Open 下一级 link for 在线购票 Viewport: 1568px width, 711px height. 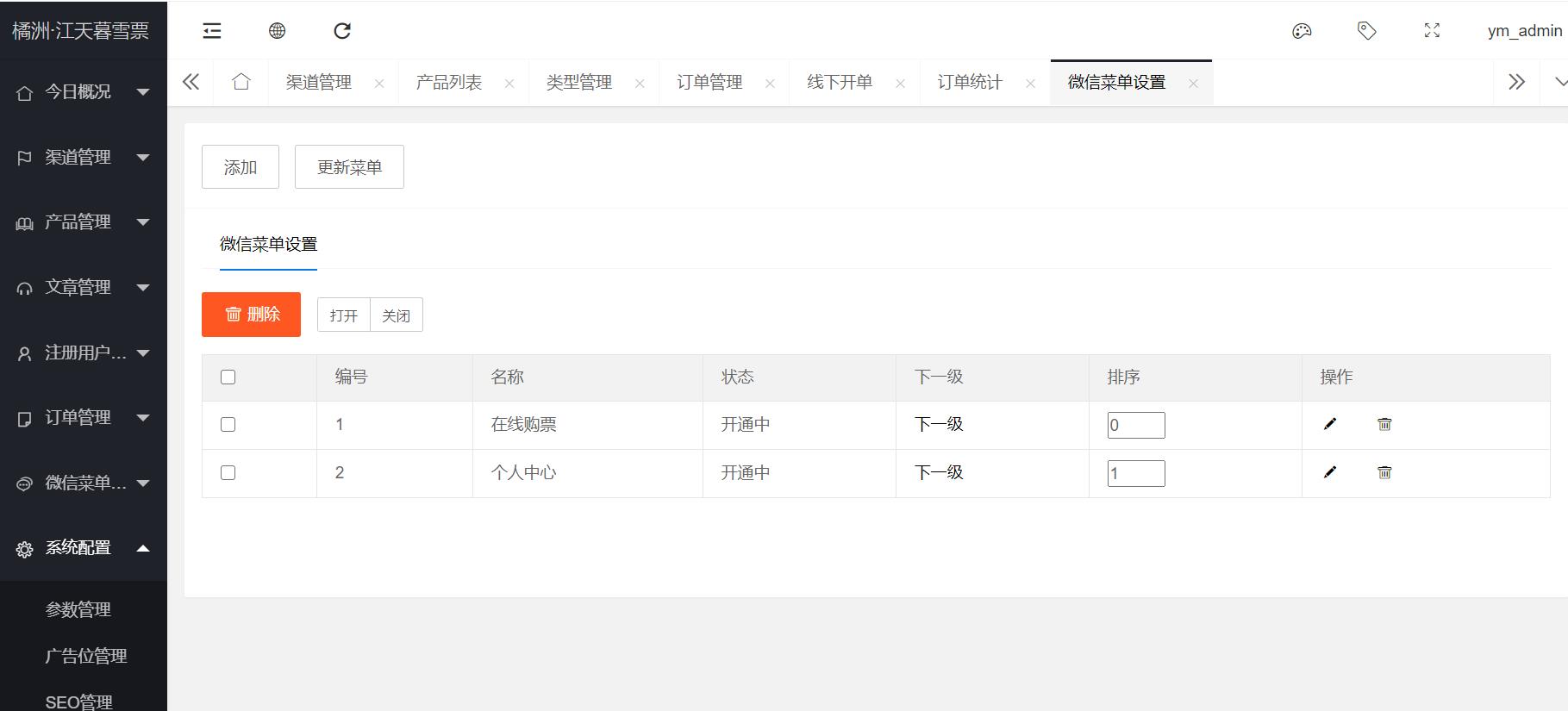[x=939, y=424]
